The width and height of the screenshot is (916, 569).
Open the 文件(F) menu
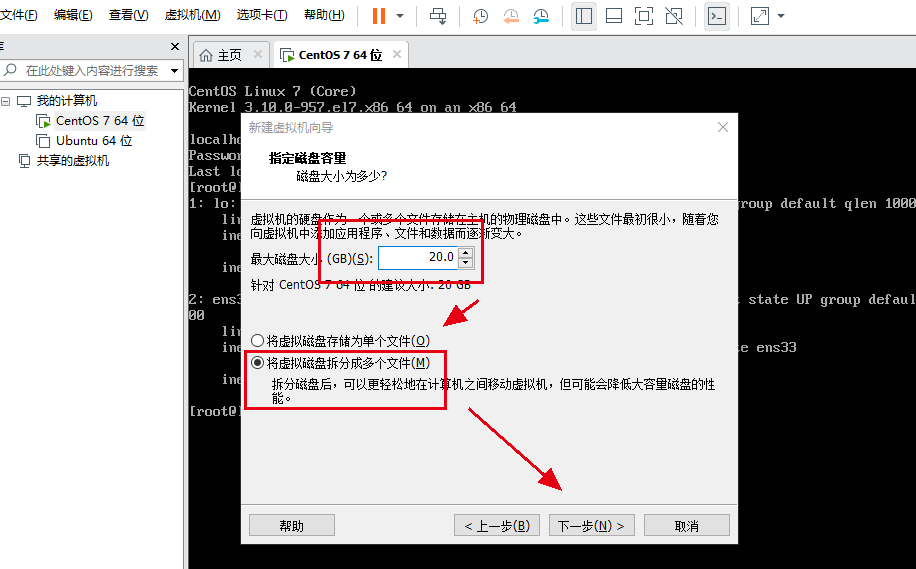point(19,15)
